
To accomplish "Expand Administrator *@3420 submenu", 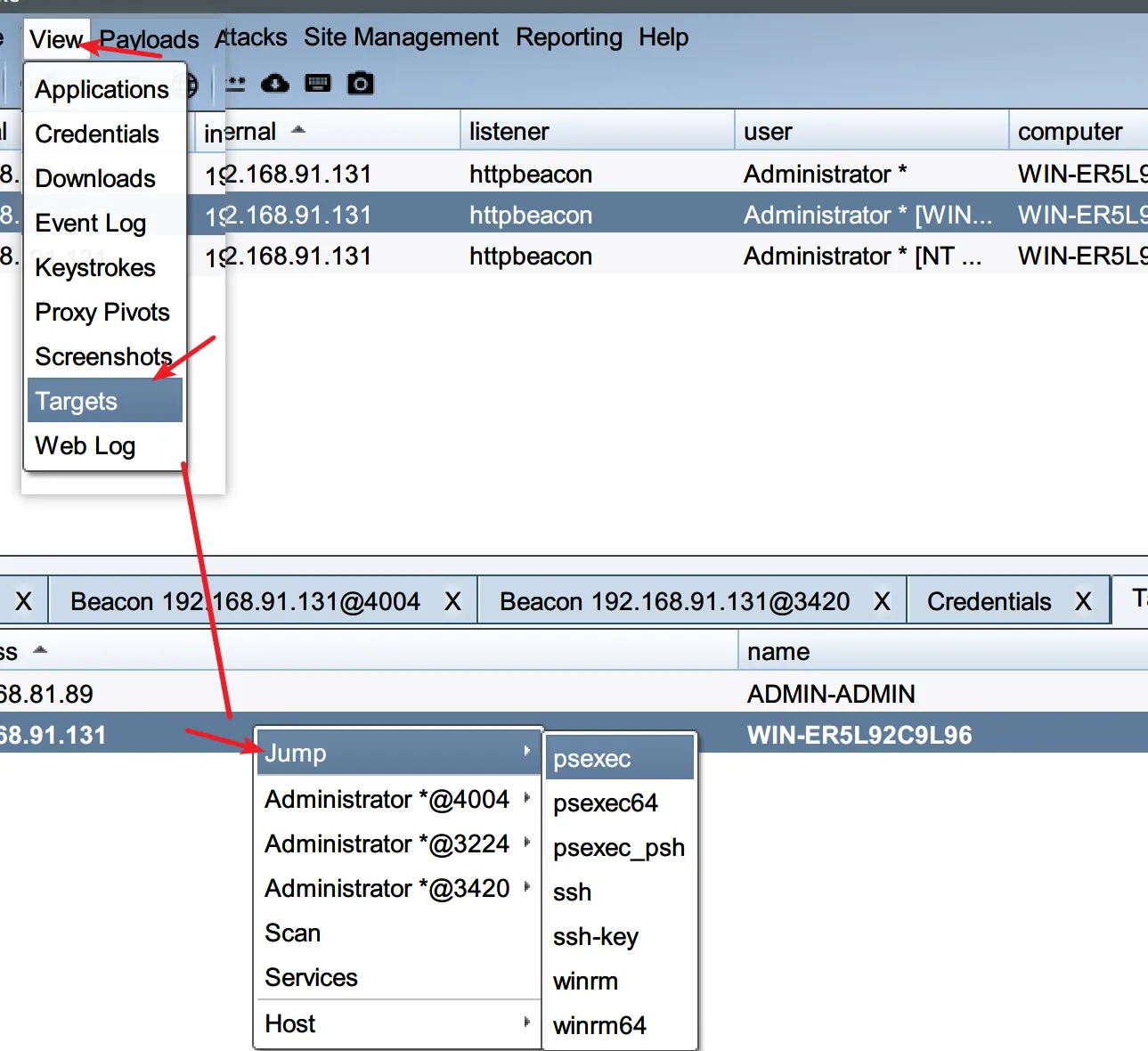I will [x=399, y=888].
